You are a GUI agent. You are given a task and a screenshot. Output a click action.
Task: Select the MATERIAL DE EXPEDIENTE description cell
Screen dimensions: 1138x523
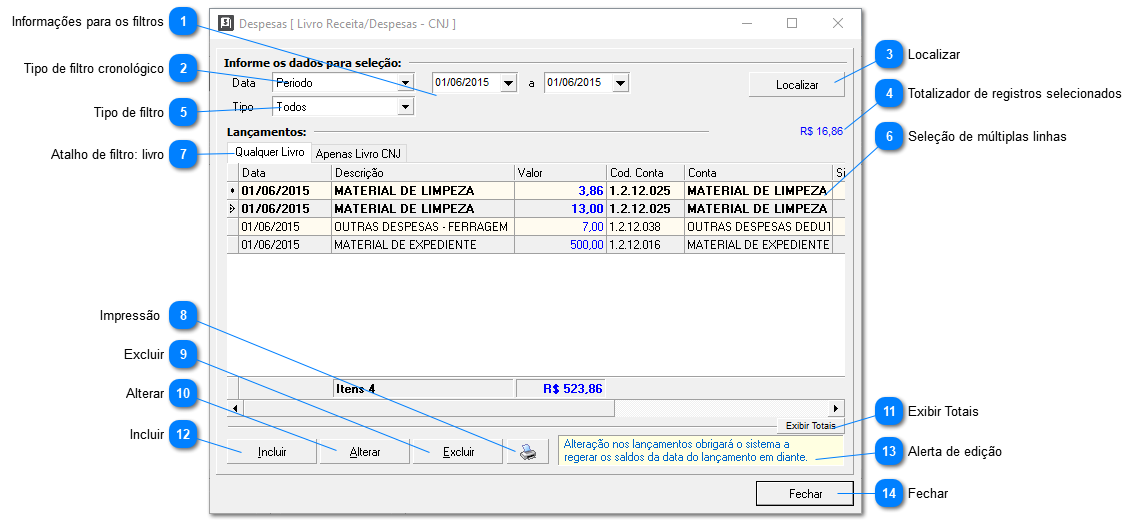[x=423, y=244]
